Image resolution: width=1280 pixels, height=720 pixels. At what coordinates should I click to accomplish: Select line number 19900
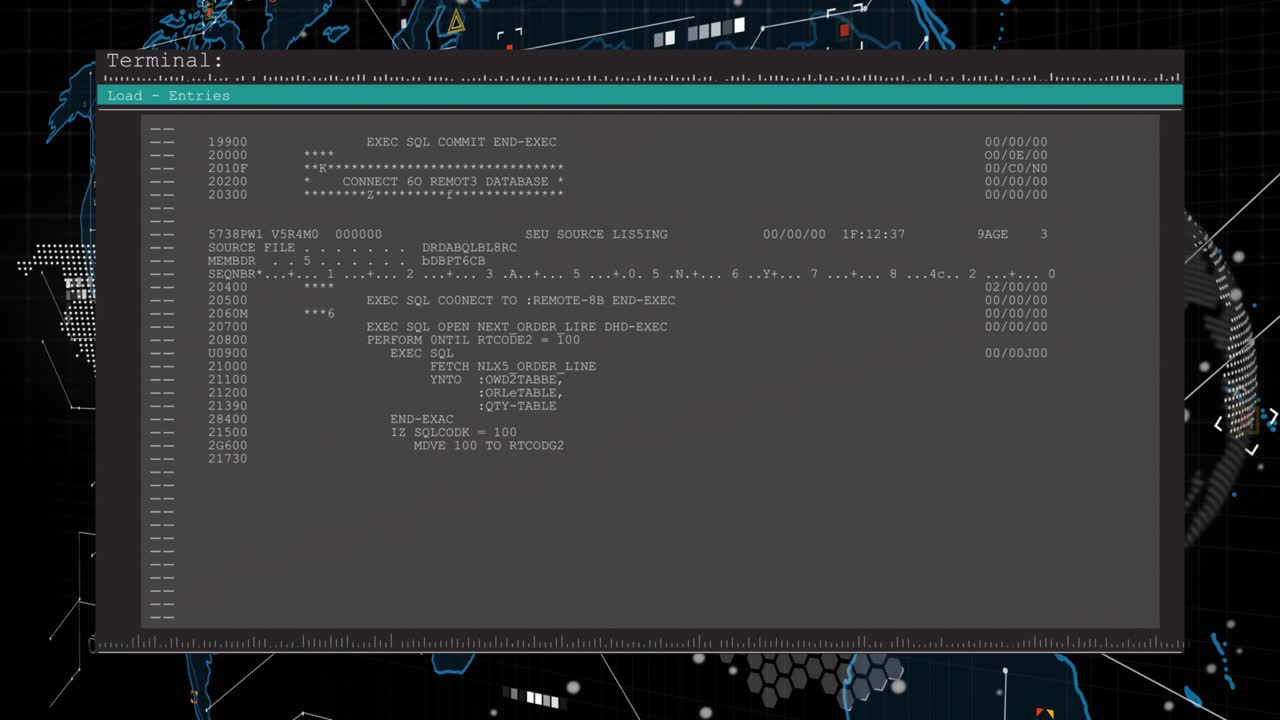228,142
